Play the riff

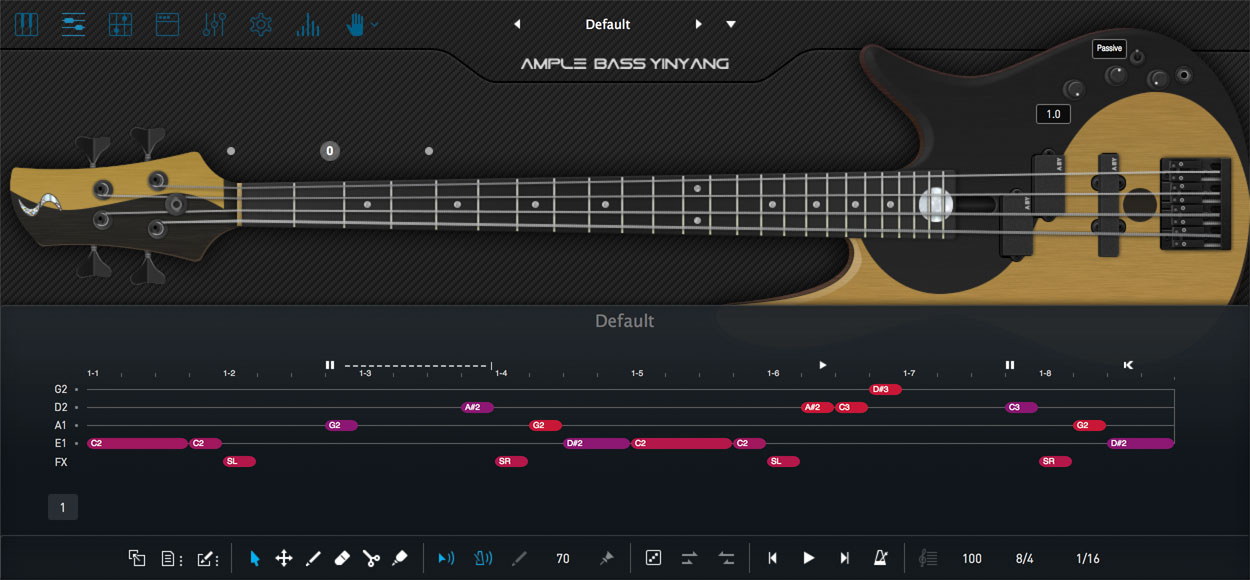(x=809, y=558)
